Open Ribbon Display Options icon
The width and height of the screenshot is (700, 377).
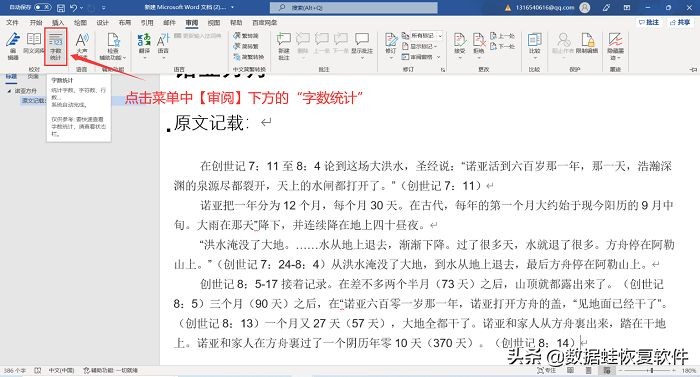(627, 8)
